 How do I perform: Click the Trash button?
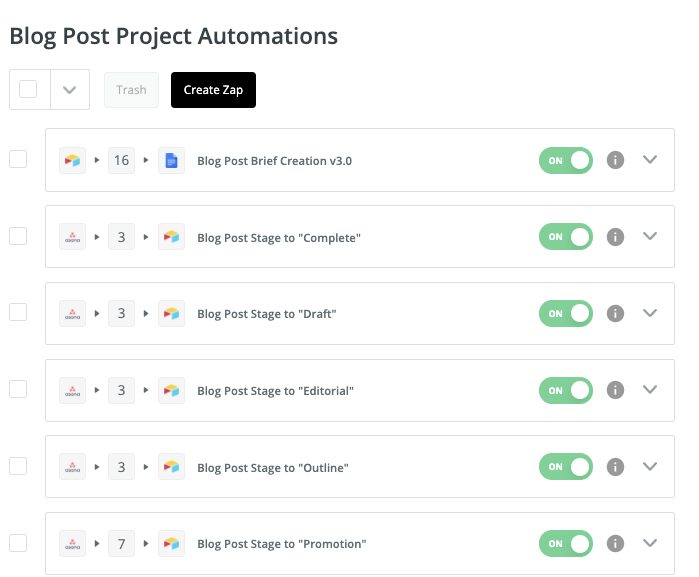tap(131, 90)
